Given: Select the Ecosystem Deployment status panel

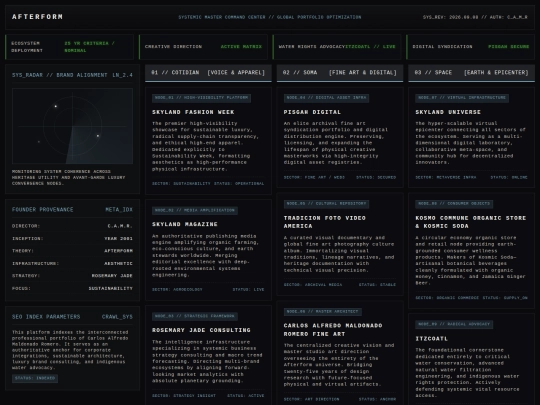Looking at the screenshot, I should coord(70,47).
